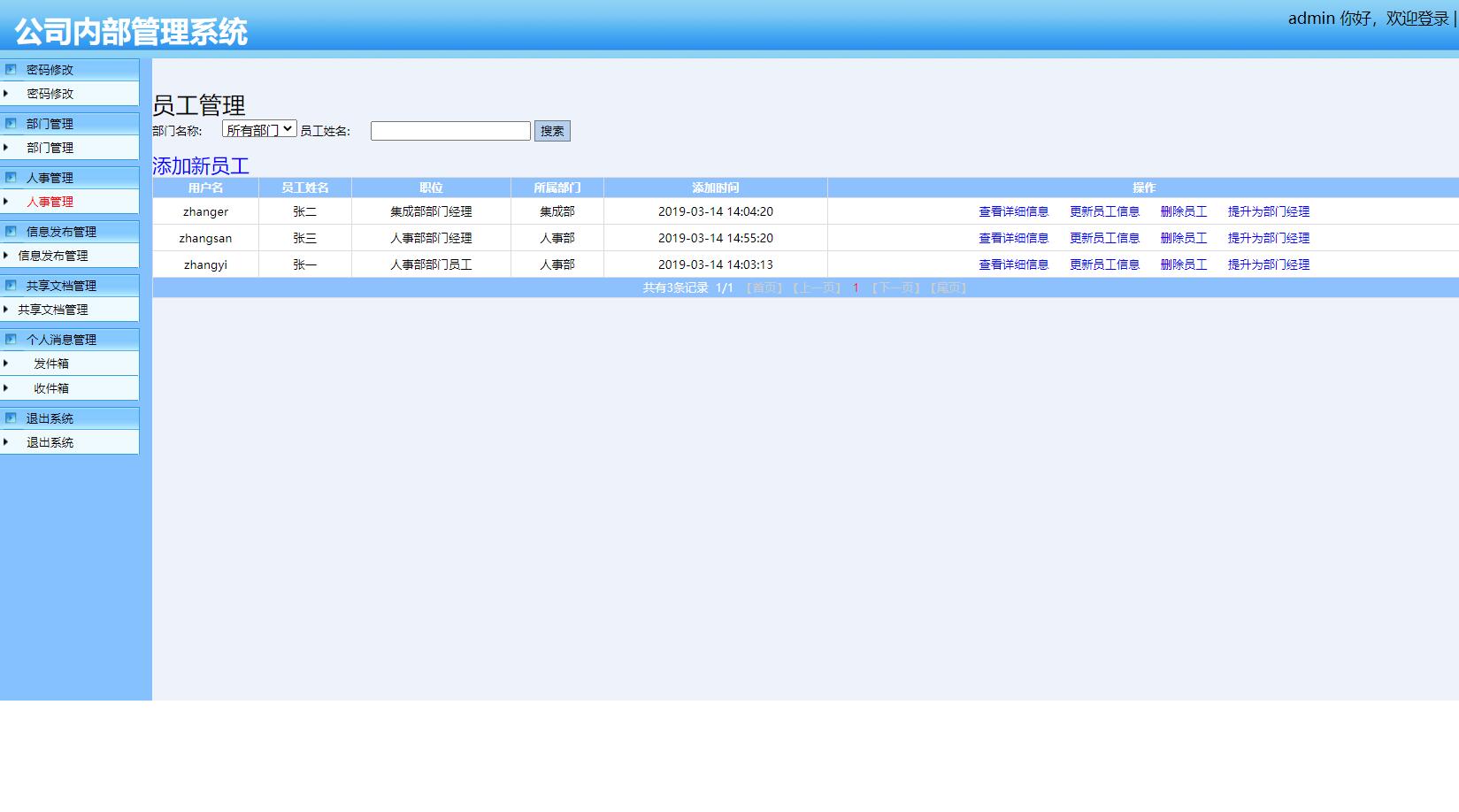The height and width of the screenshot is (812, 1459).
Task: Click the icon beside 退出系统 section header
Action: click(x=11, y=417)
